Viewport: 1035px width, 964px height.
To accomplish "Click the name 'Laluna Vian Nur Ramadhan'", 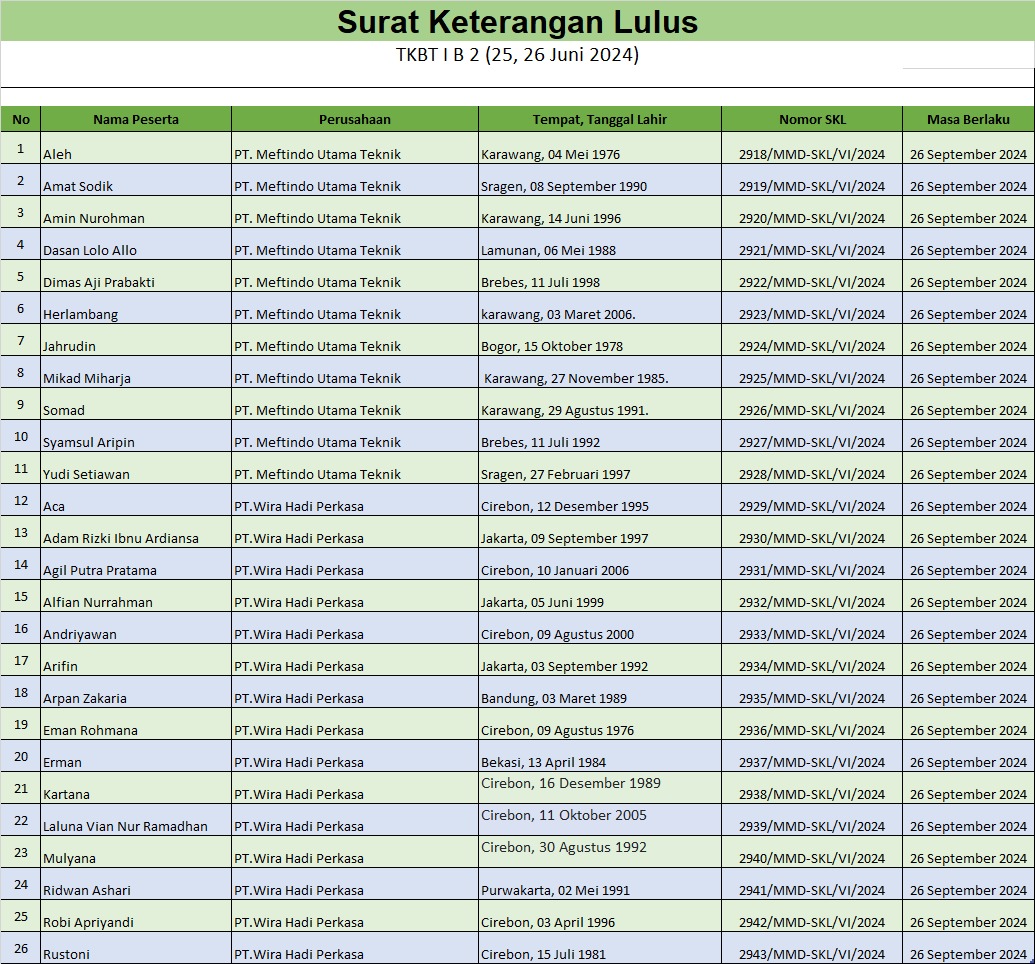I will coord(125,827).
